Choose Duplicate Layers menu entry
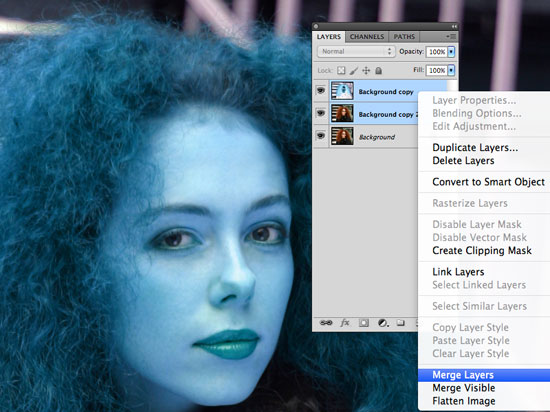 coord(484,148)
